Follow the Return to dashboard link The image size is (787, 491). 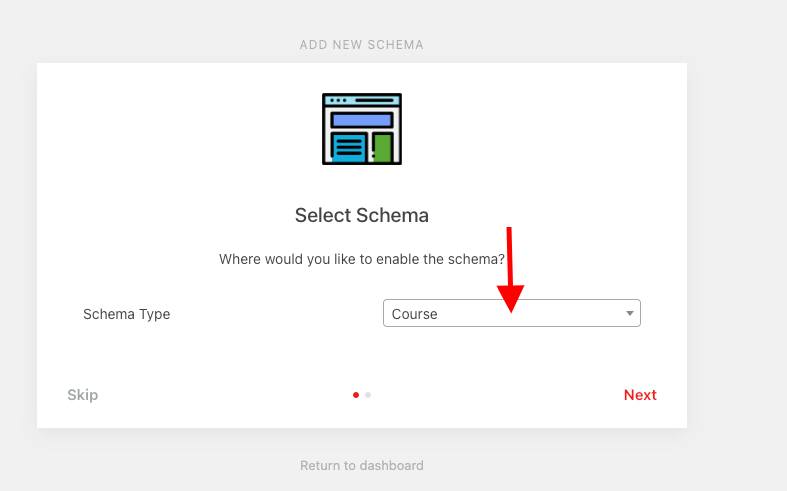click(361, 465)
